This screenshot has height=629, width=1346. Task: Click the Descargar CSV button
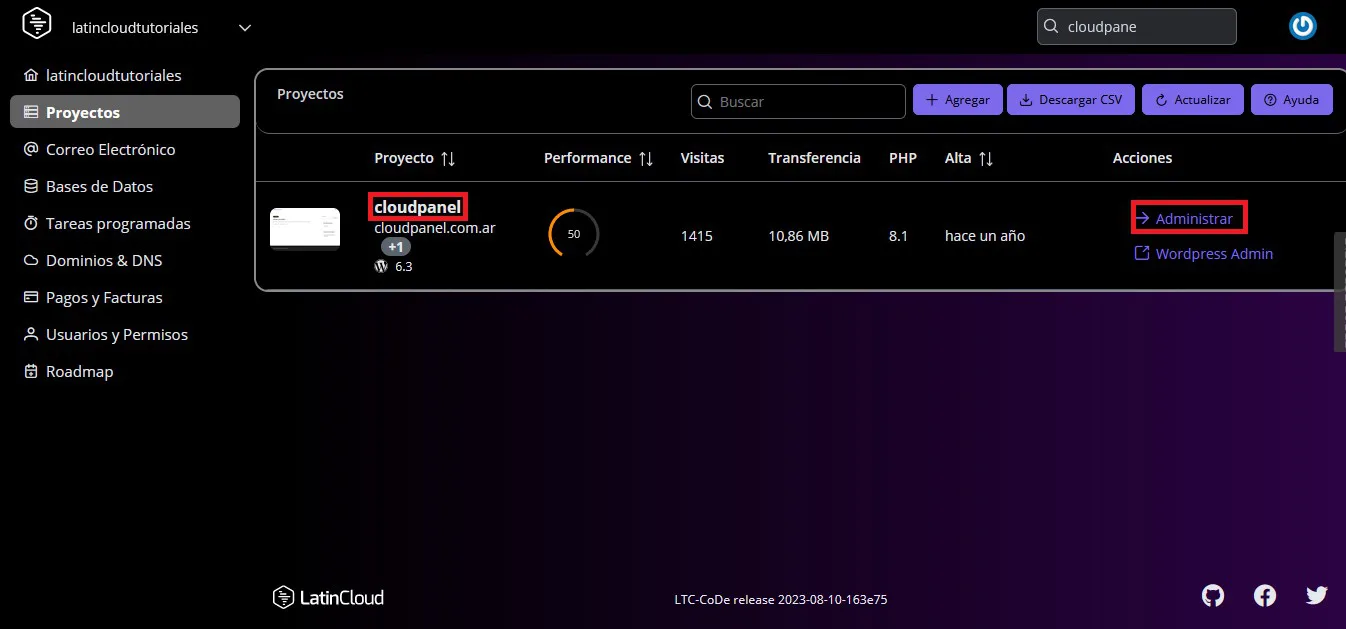[x=1070, y=100]
